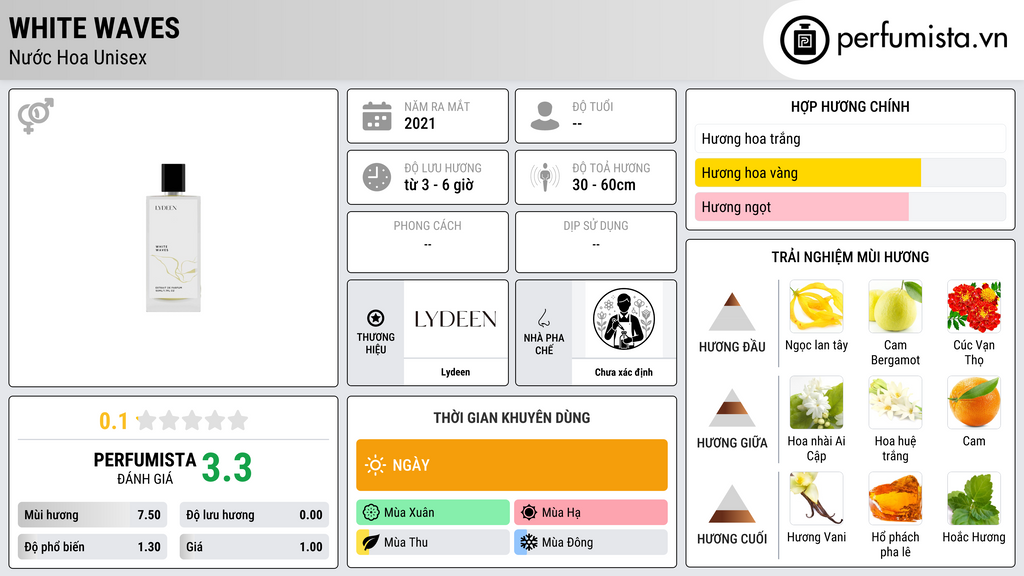
Task: Click the perfumista.vn bottle logo icon
Action: 805,40
